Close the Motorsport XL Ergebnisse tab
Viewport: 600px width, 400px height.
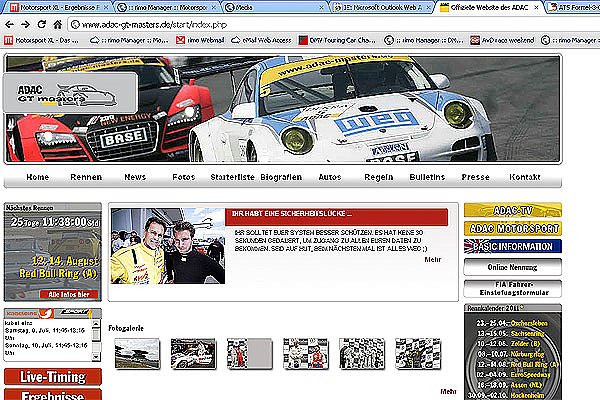(106, 7)
